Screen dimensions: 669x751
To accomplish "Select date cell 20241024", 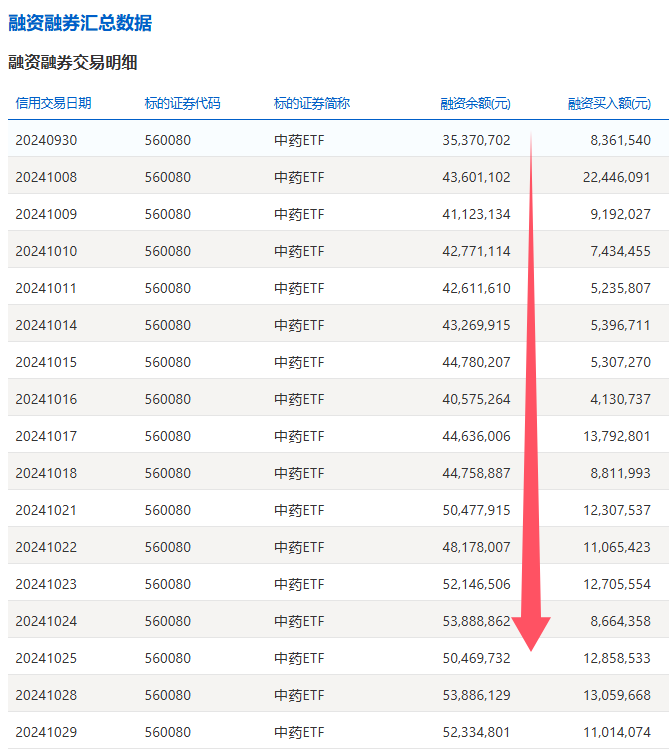I will [46, 621].
